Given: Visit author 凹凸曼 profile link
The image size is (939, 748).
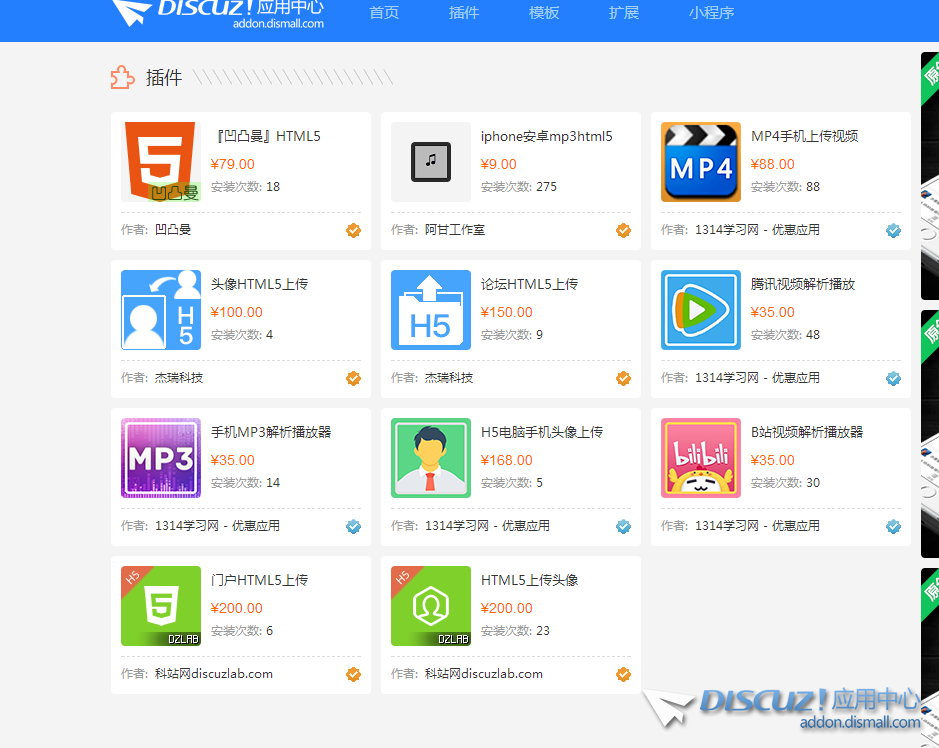Looking at the screenshot, I should (173, 230).
